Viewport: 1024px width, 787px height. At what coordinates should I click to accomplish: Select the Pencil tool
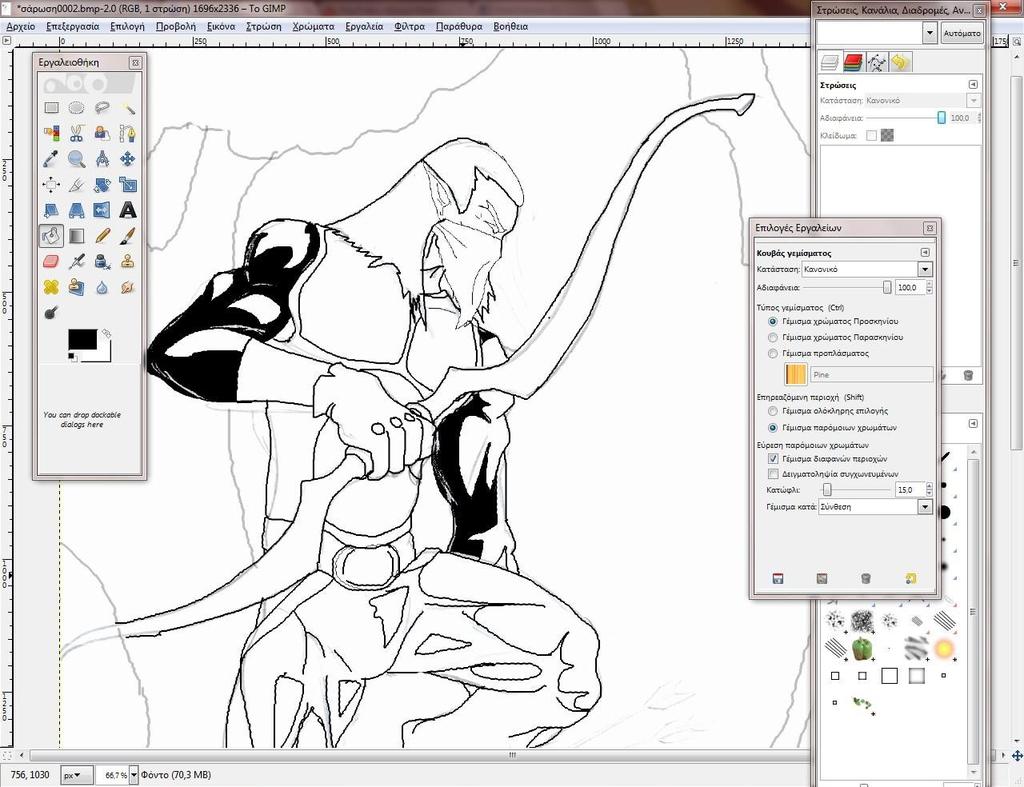click(102, 236)
